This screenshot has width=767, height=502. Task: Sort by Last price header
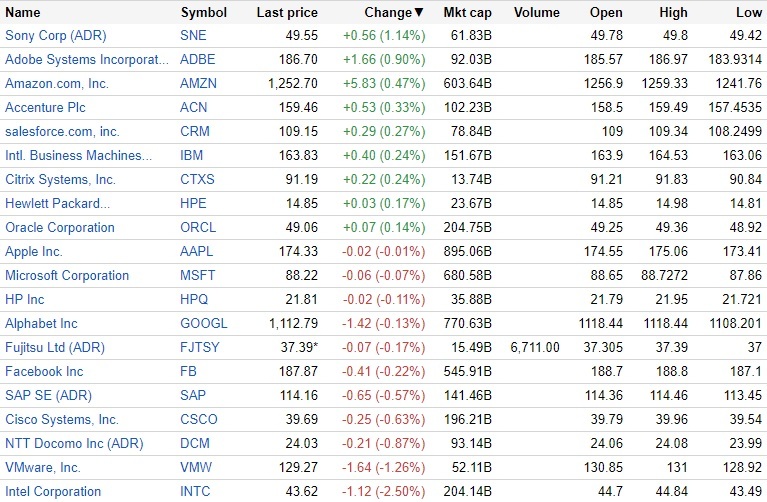pos(287,13)
